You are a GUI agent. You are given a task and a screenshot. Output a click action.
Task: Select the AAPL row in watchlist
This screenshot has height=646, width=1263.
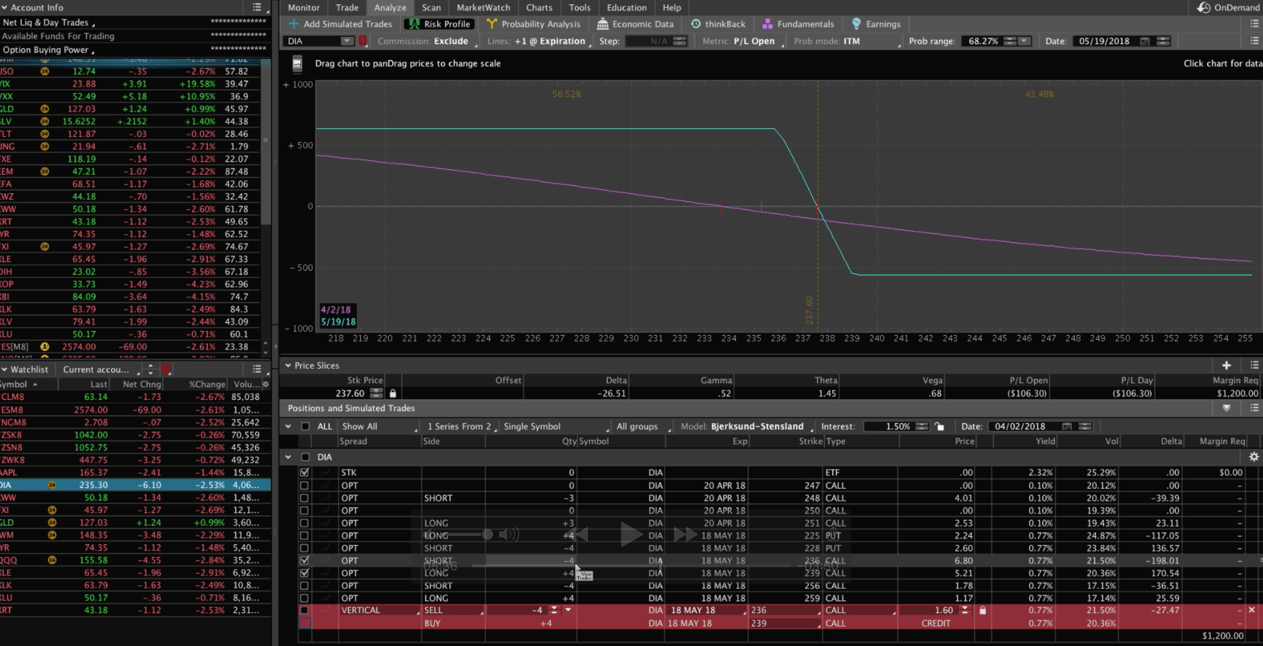click(135, 472)
